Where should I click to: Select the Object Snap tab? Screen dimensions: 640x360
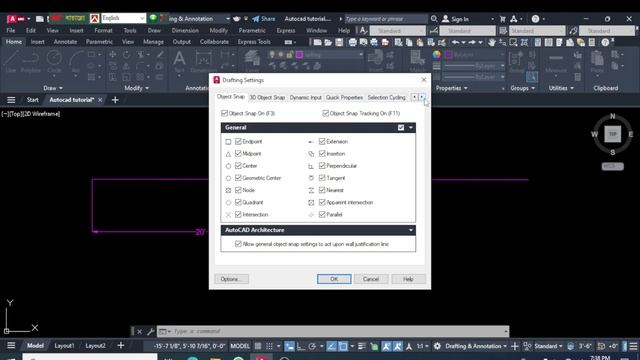tap(231, 97)
